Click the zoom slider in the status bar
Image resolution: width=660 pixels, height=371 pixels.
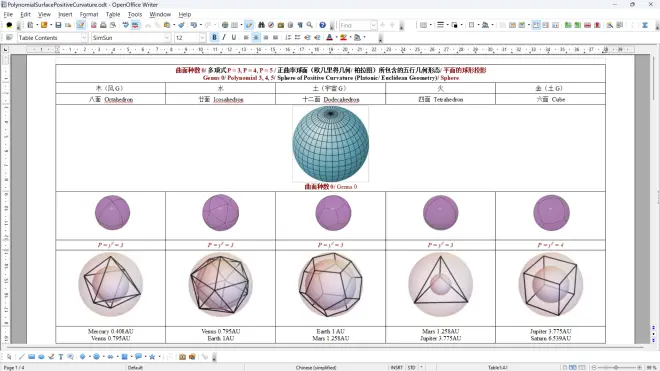(616, 368)
